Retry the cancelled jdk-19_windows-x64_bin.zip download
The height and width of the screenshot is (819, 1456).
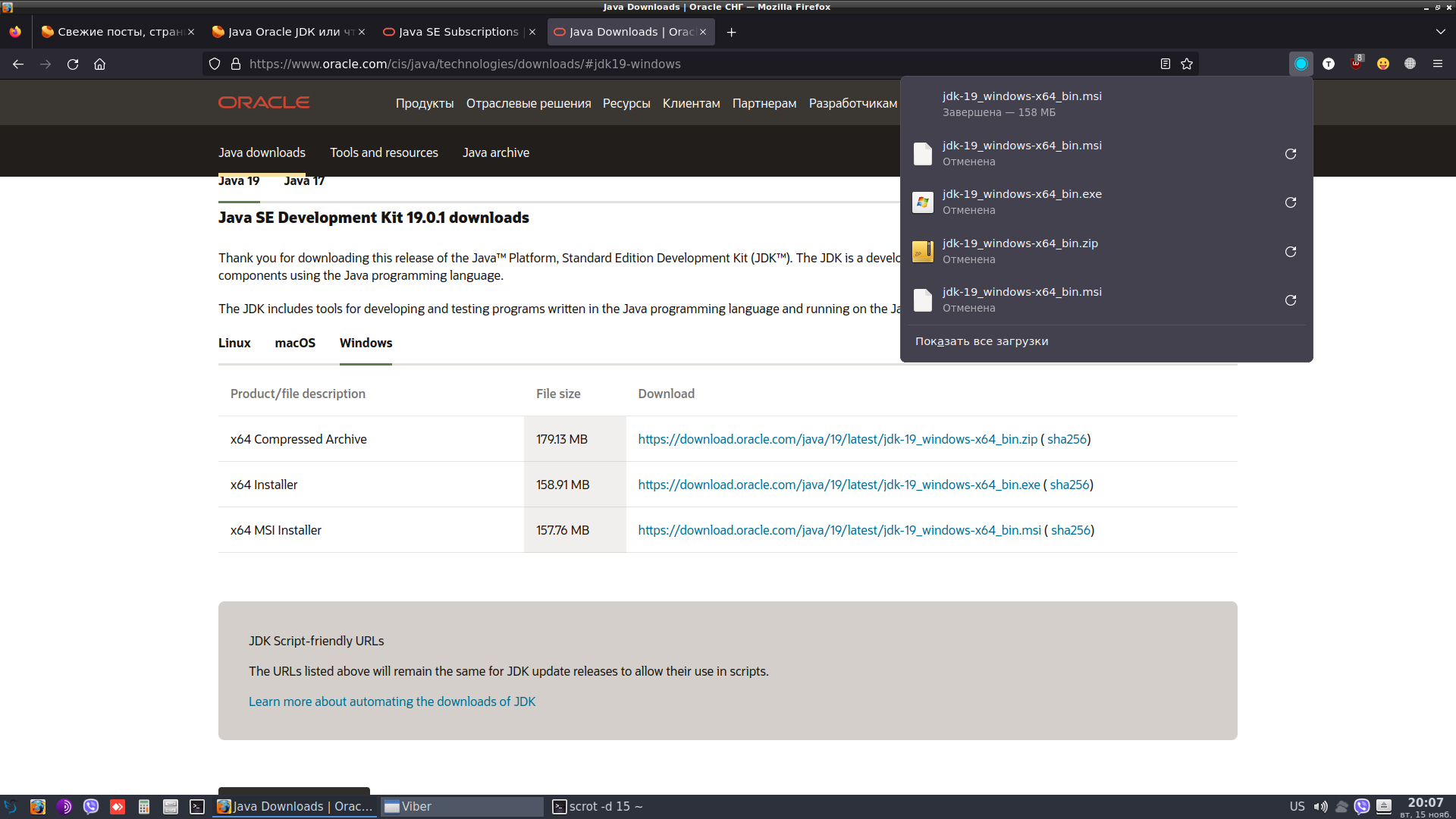1290,252
